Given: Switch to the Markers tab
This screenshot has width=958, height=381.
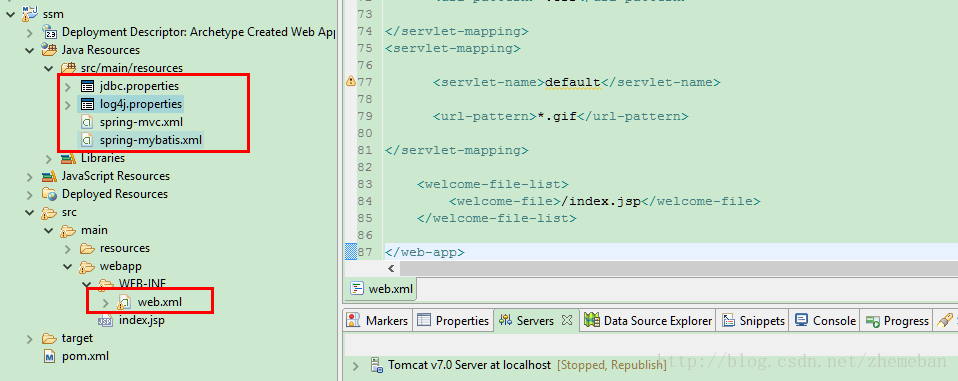Looking at the screenshot, I should tap(378, 321).
